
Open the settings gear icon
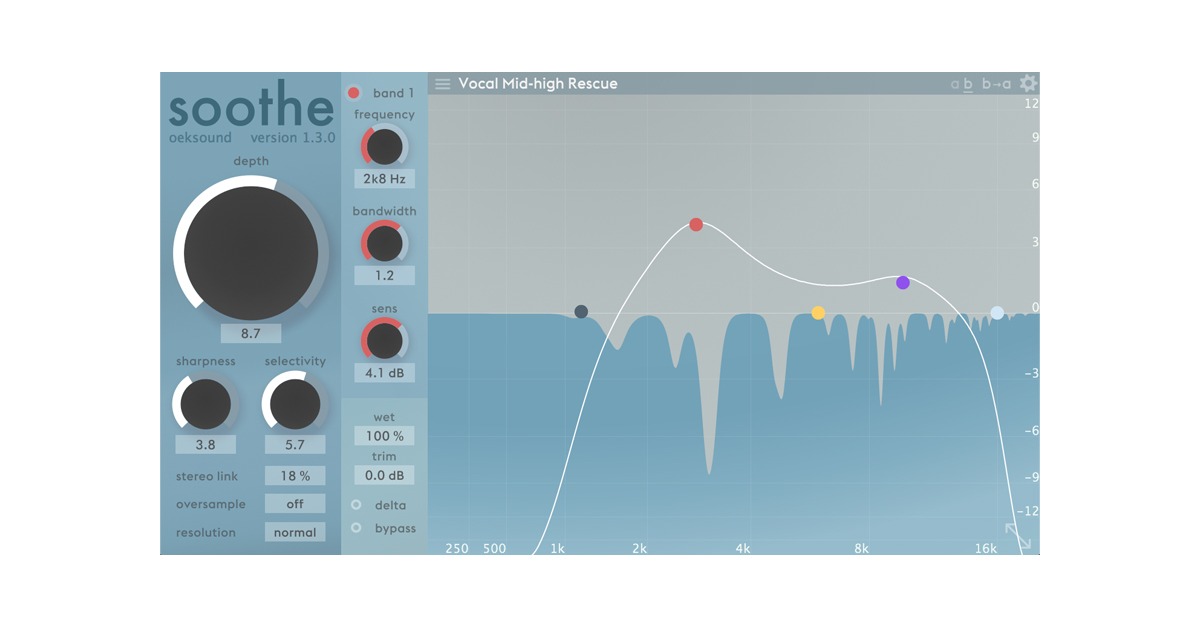1028,84
